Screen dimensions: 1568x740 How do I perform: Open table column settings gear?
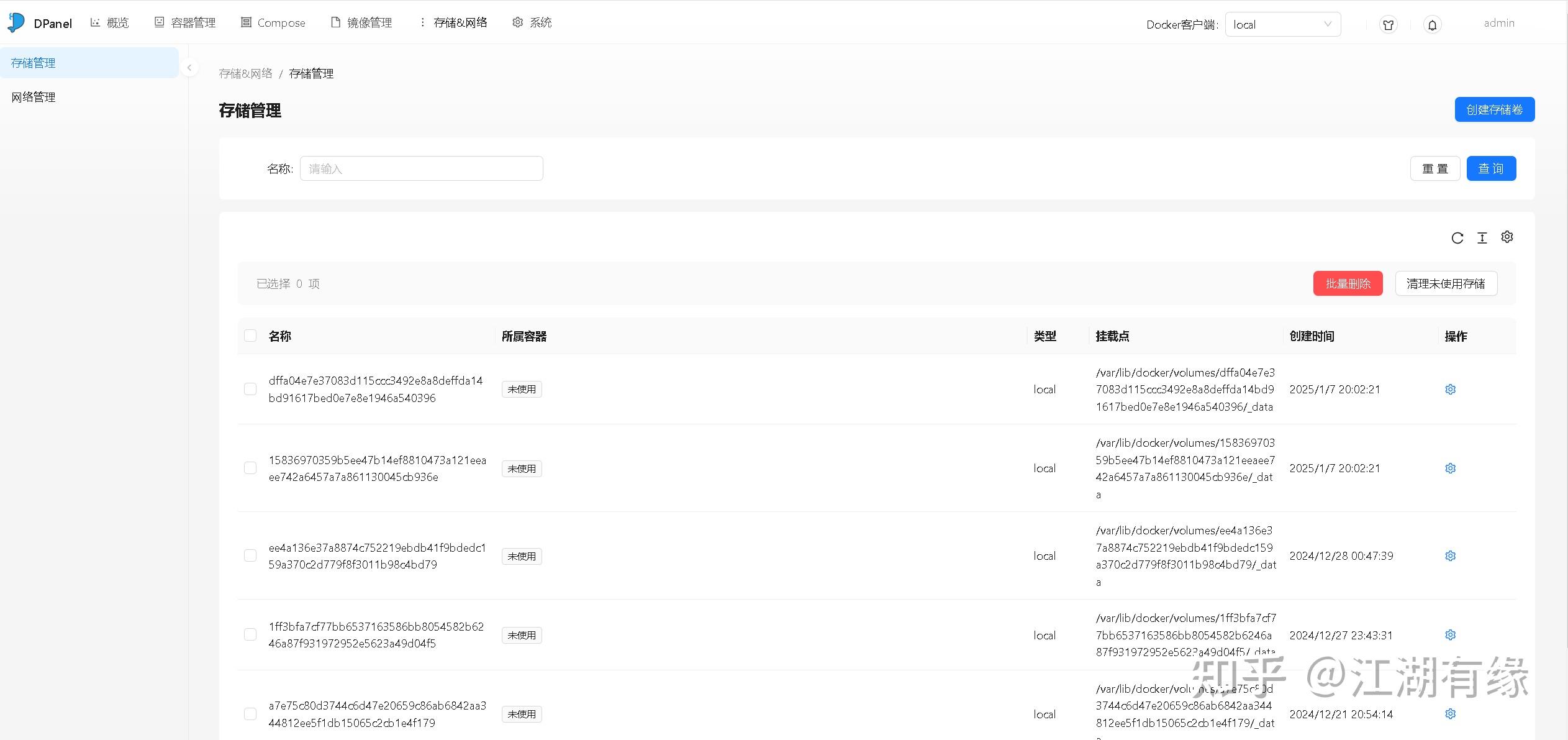coord(1507,237)
